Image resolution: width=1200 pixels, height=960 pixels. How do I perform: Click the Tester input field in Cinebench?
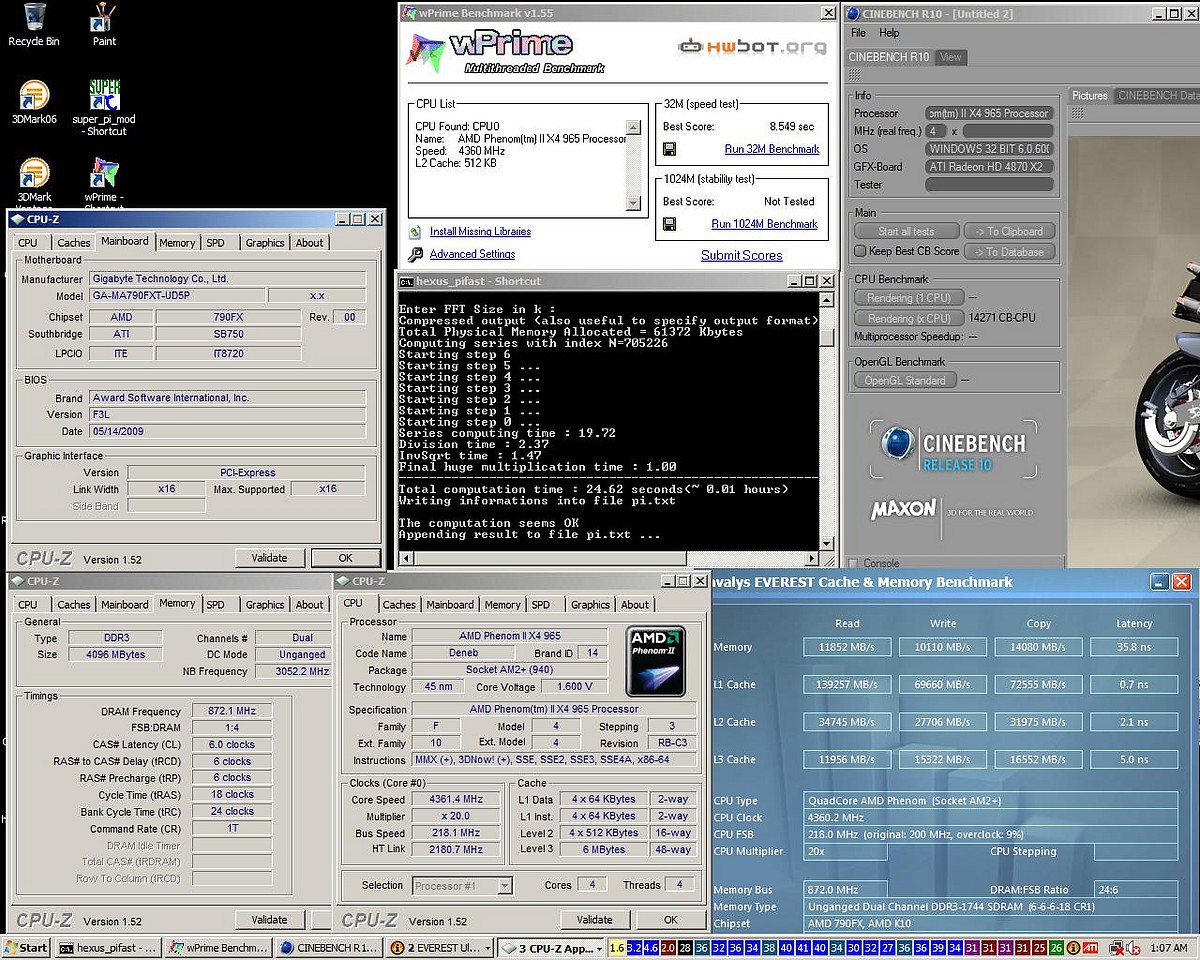pos(989,184)
